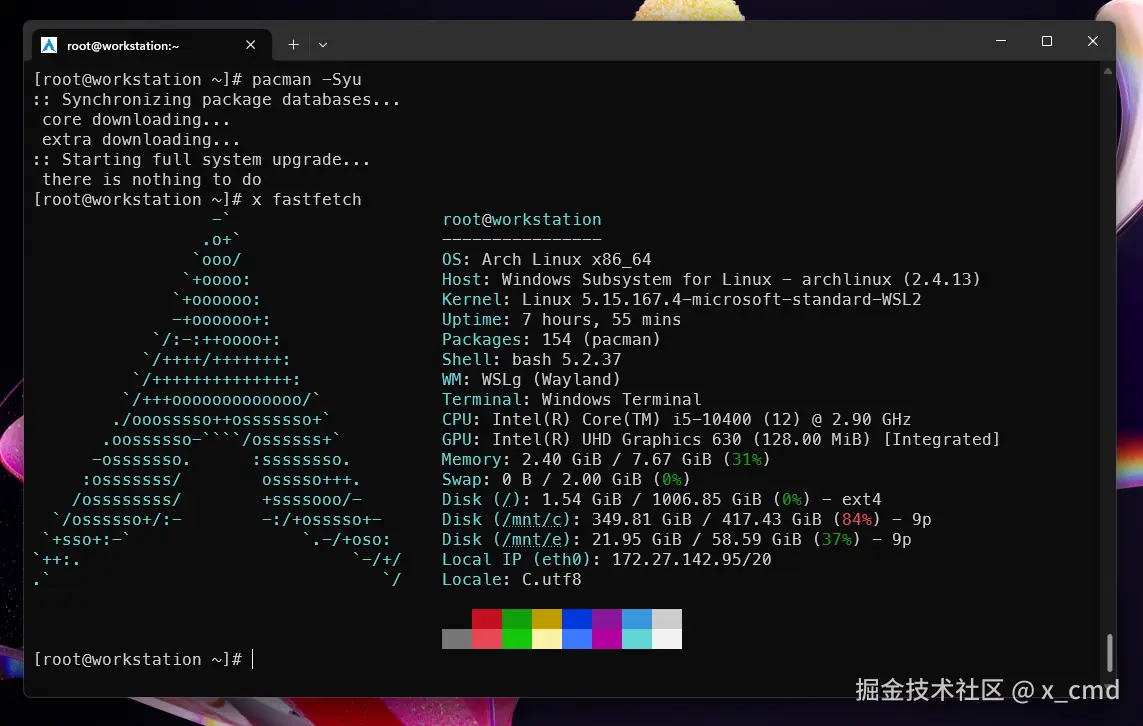Minimize the terminal window
The height and width of the screenshot is (726, 1143).
(x=1001, y=41)
